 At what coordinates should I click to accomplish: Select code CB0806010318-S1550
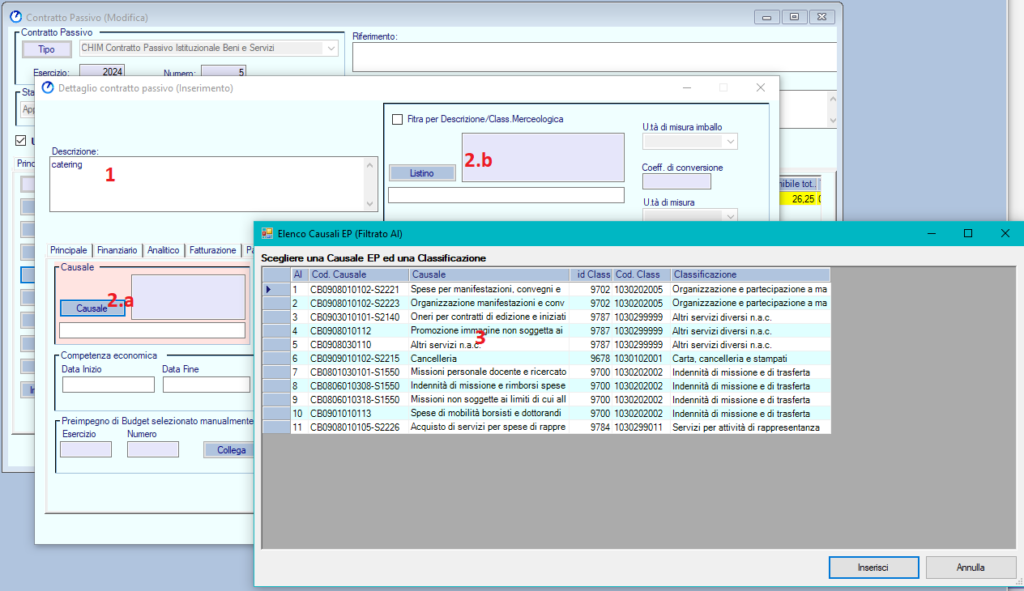tap(355, 400)
